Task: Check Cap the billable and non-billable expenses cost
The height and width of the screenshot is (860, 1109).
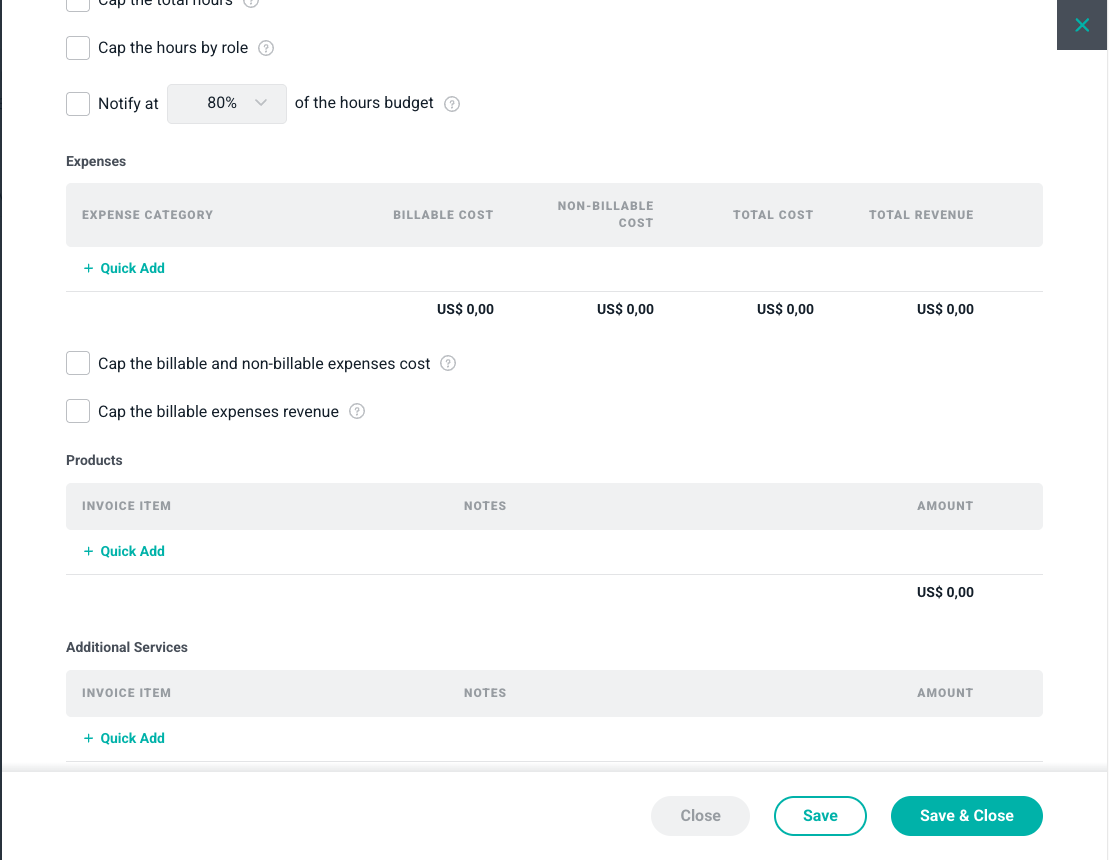Action: (78, 364)
